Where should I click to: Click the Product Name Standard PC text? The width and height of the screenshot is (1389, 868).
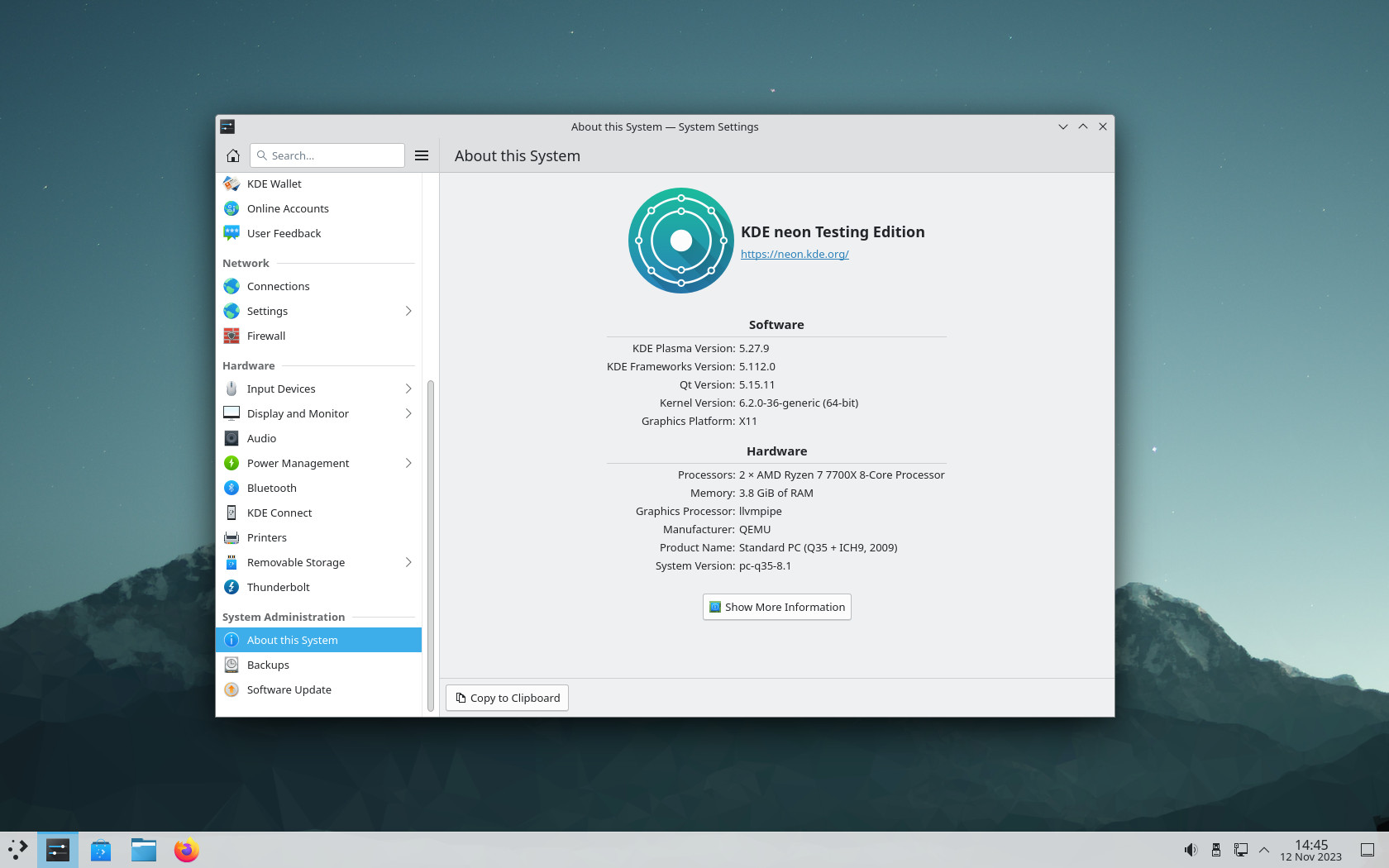tap(819, 547)
